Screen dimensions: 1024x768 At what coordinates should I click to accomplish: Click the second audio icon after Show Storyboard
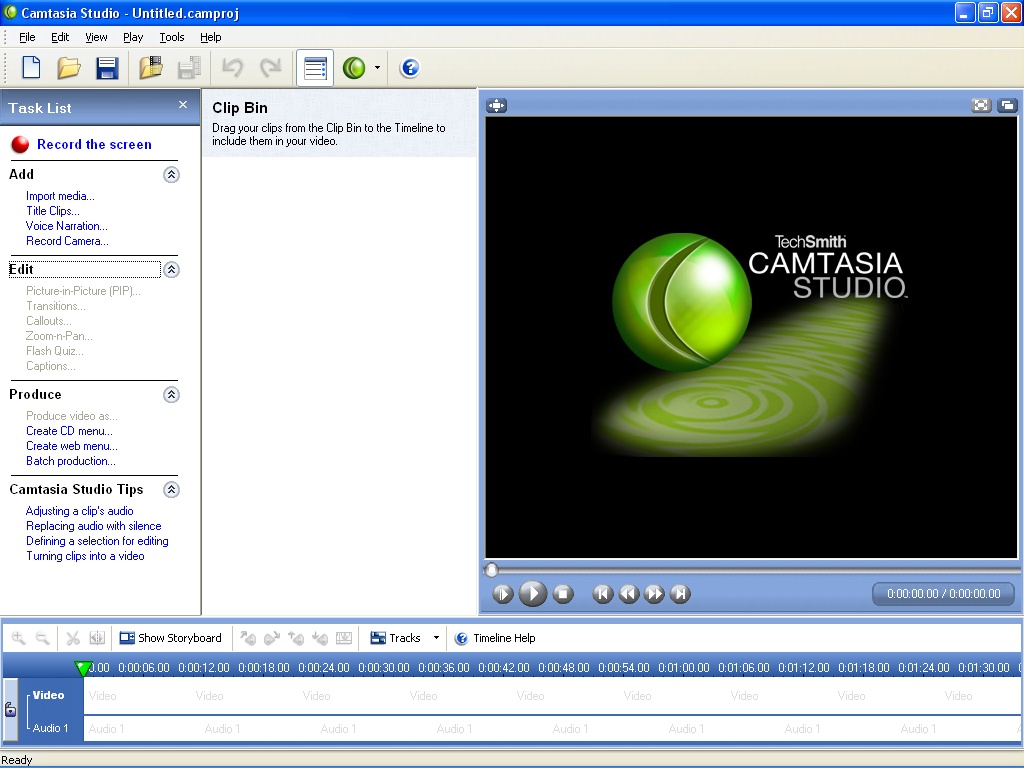coord(272,638)
